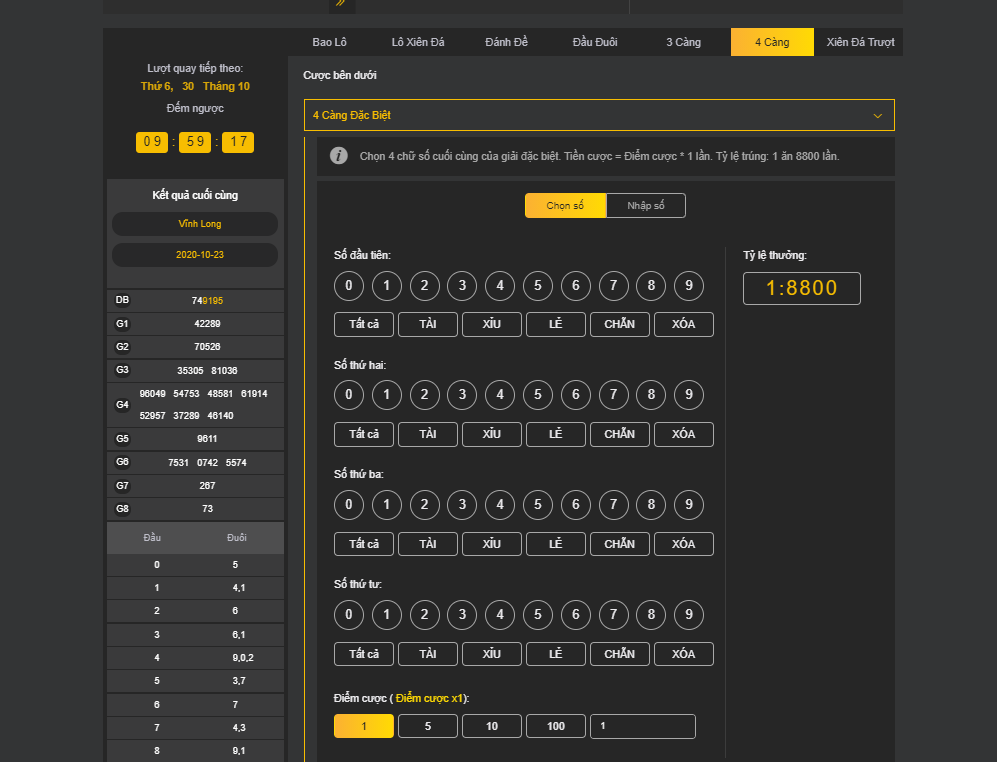Screen dimensions: 997x762
Task: Open the Bao Lô tab
Action: coord(329,42)
